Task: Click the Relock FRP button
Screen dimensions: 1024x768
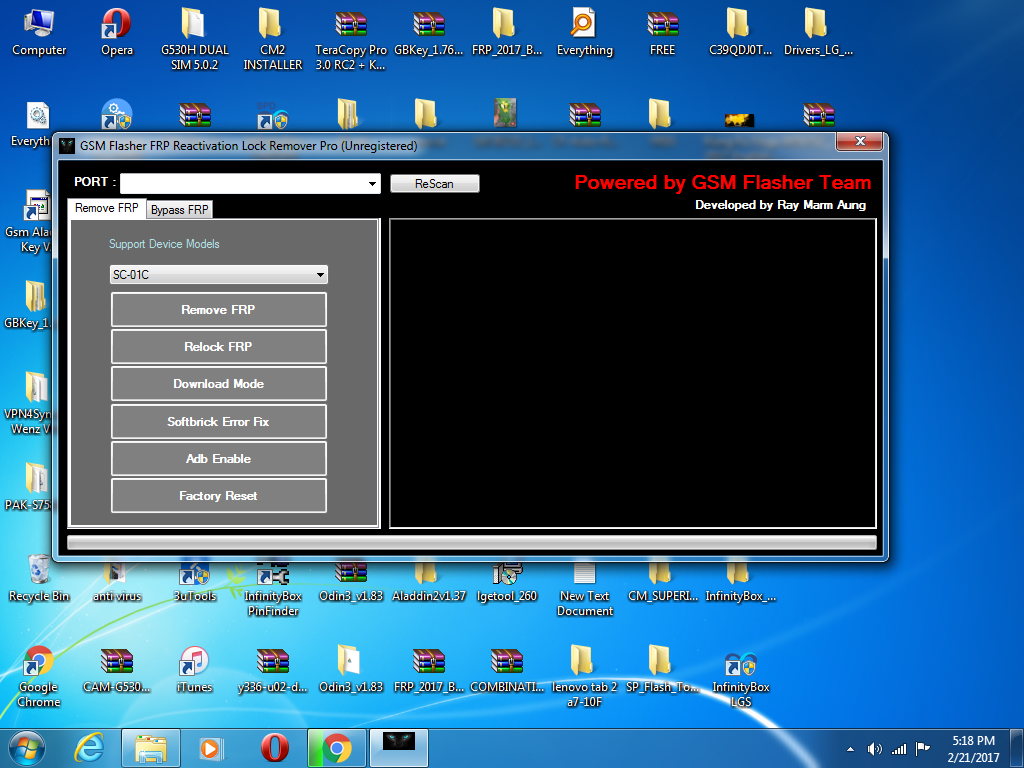Action: point(218,347)
